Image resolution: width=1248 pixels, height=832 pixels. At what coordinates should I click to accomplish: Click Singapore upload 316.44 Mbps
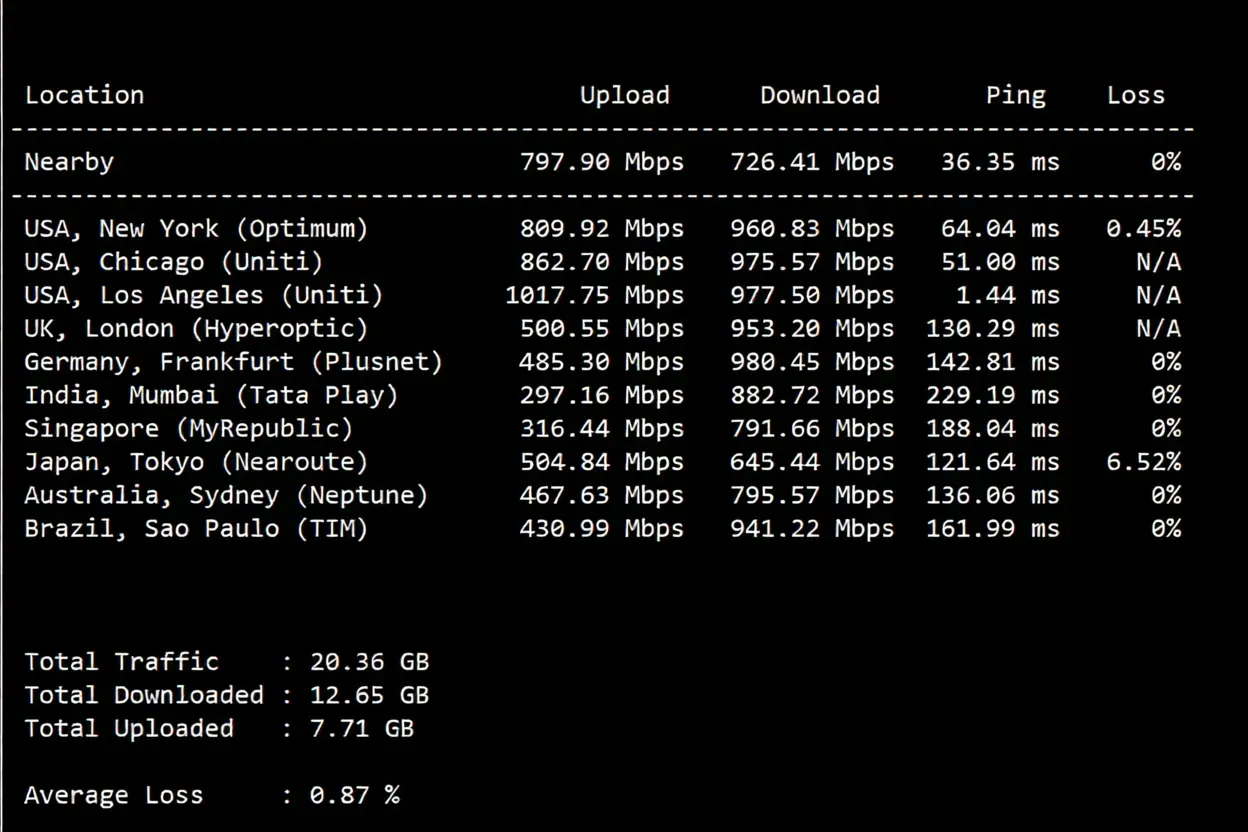pos(602,429)
